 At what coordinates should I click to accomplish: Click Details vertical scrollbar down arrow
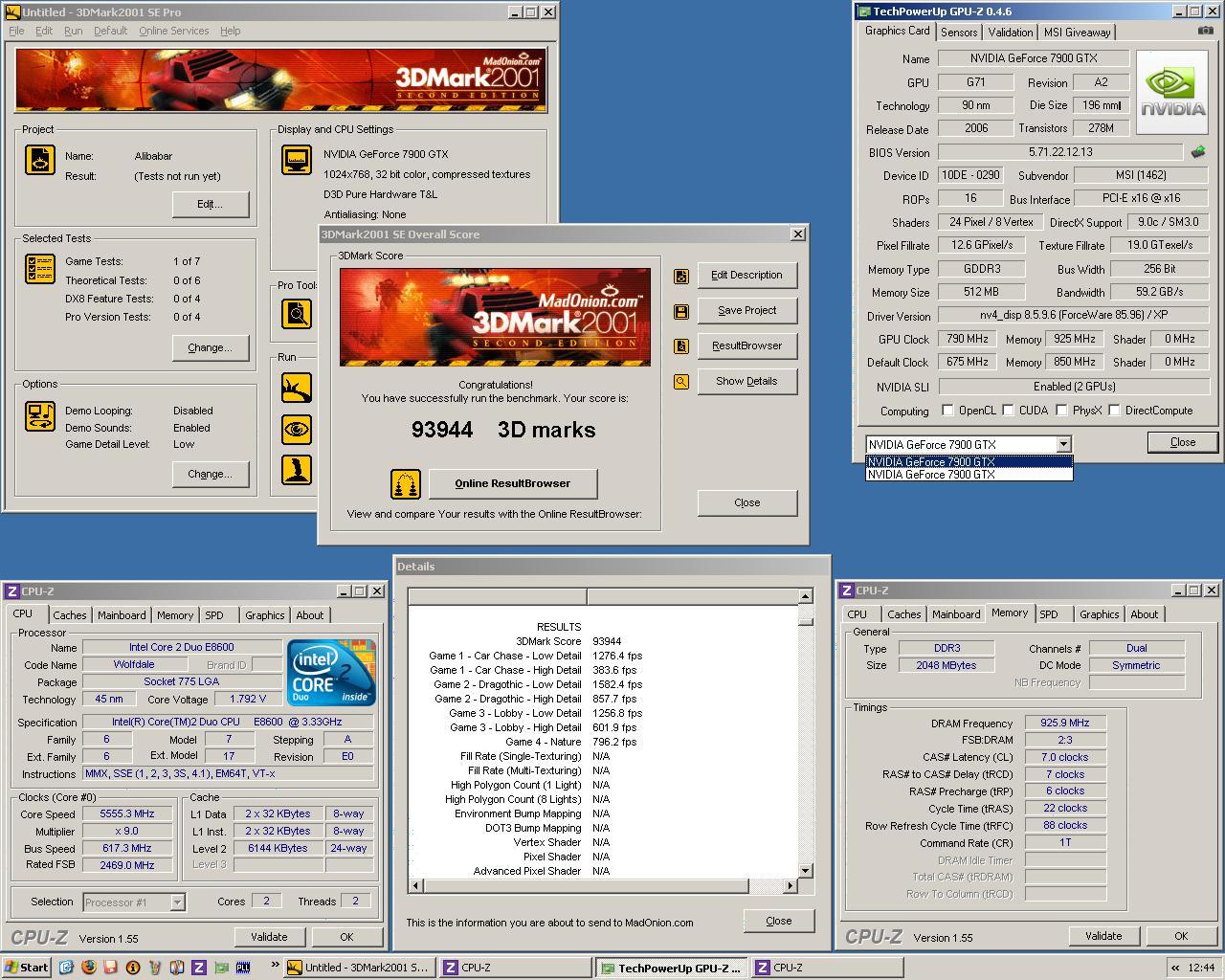click(805, 870)
